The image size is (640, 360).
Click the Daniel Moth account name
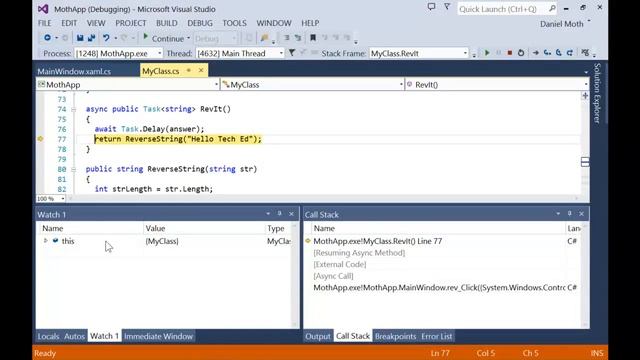click(562, 24)
